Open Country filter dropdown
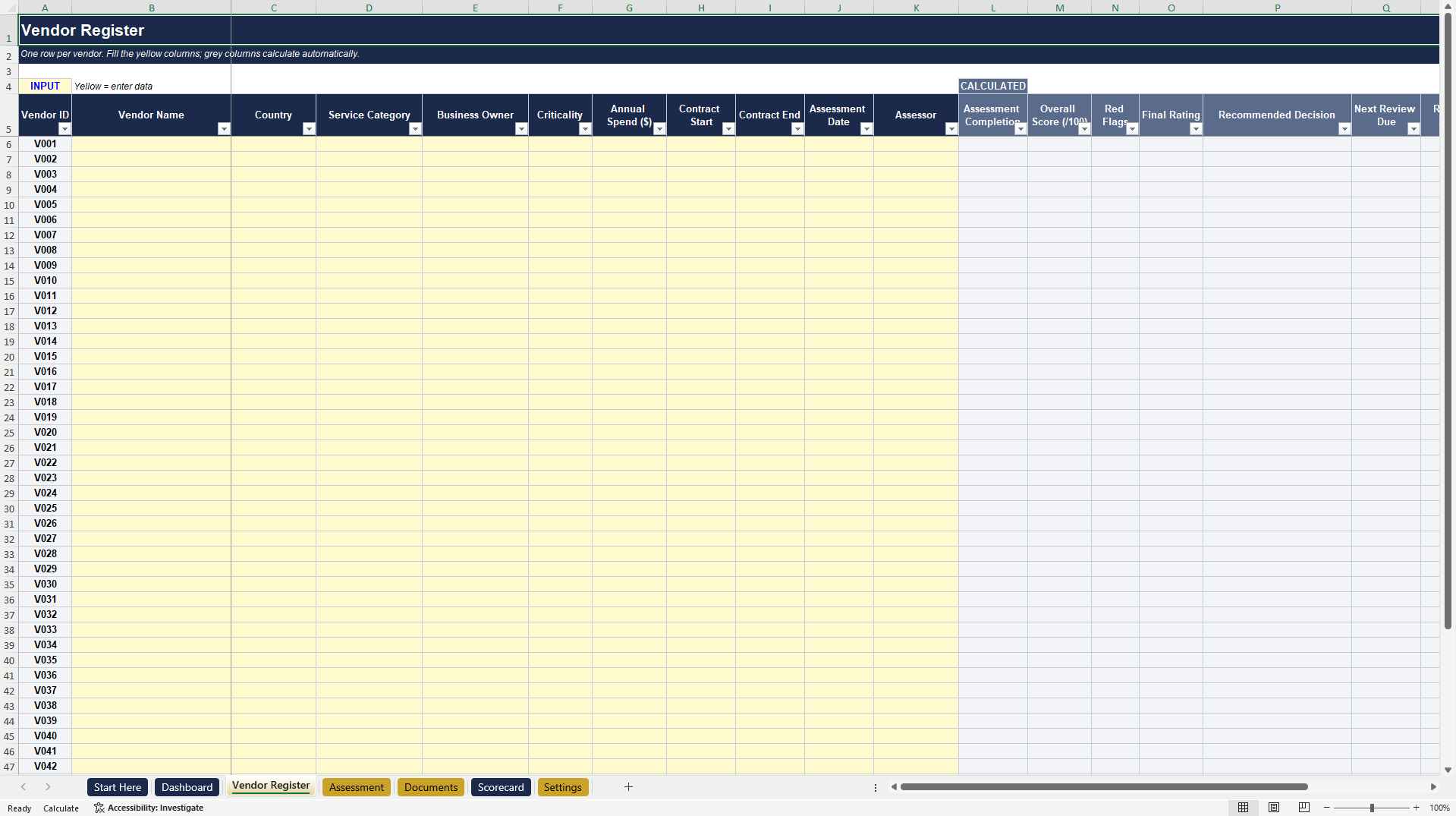 click(x=309, y=129)
